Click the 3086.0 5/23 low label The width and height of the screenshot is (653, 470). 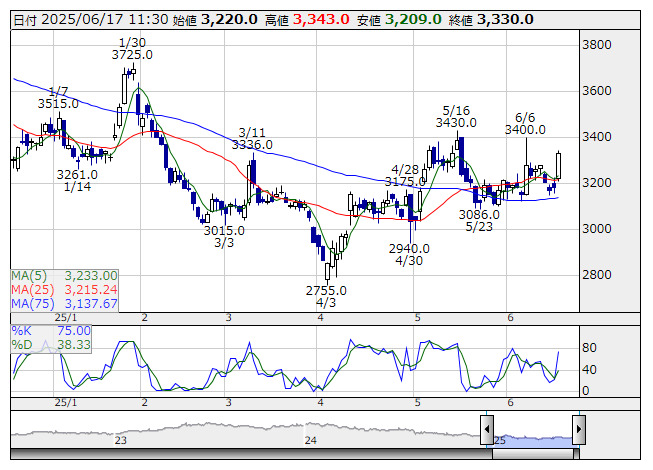(x=479, y=221)
